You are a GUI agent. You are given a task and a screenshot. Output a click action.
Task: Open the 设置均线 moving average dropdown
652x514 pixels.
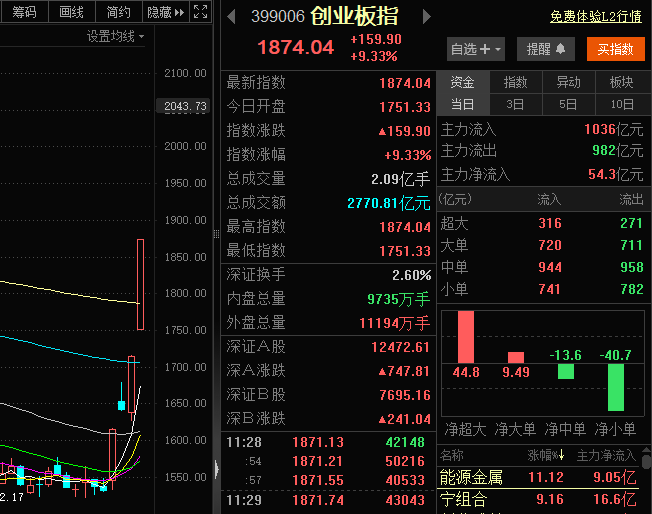[116, 37]
